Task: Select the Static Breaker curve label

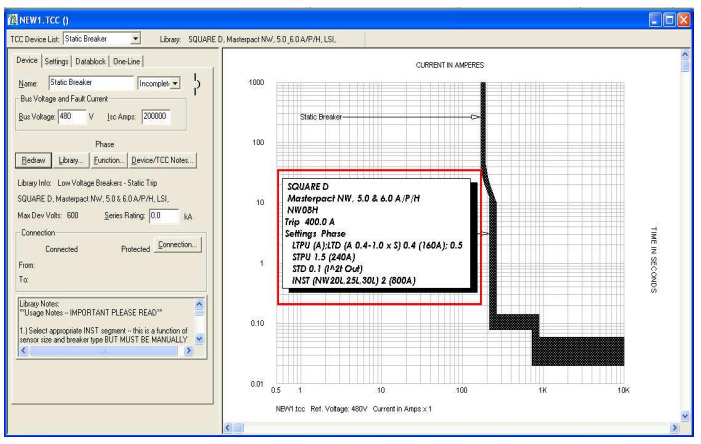Action: coord(321,117)
